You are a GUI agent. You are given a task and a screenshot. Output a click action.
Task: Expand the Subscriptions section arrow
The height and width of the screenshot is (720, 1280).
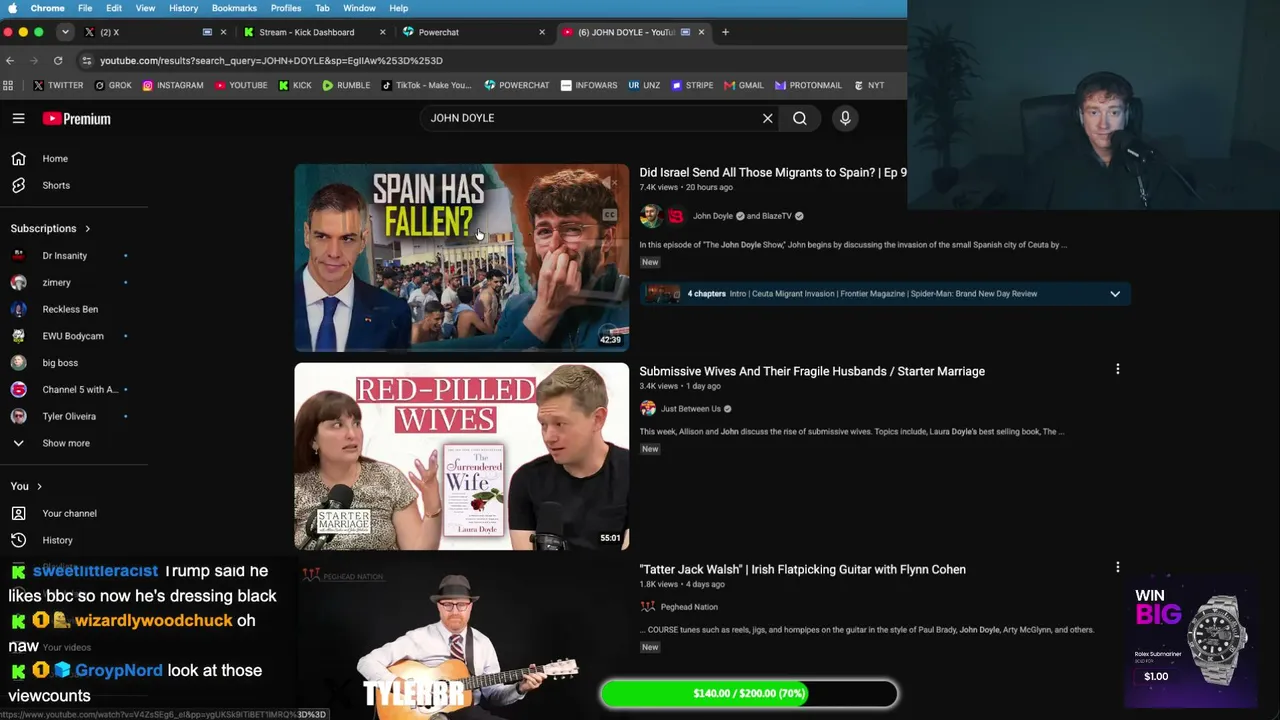(87, 229)
